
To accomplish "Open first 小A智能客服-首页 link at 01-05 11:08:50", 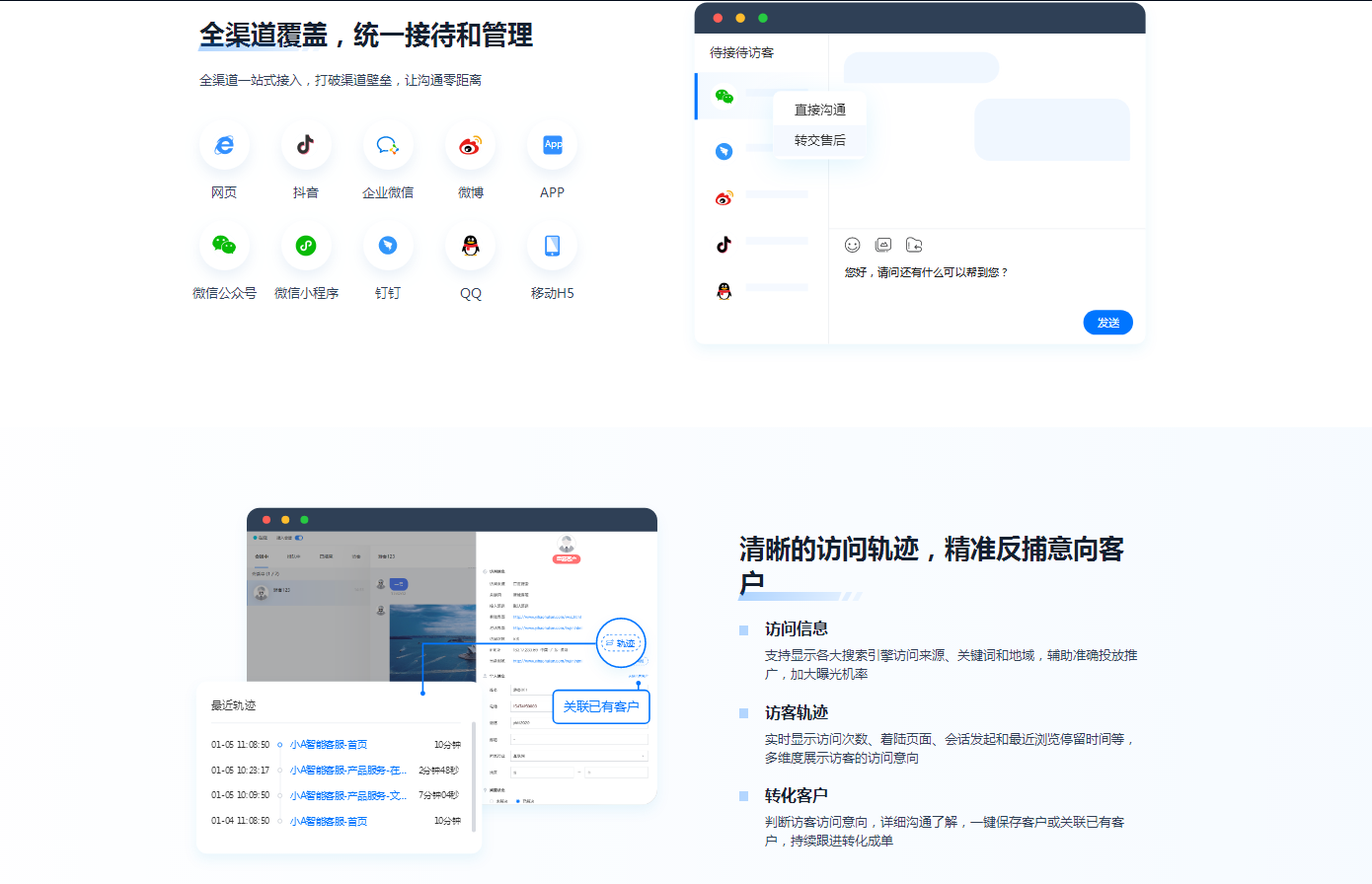I will coord(329,745).
